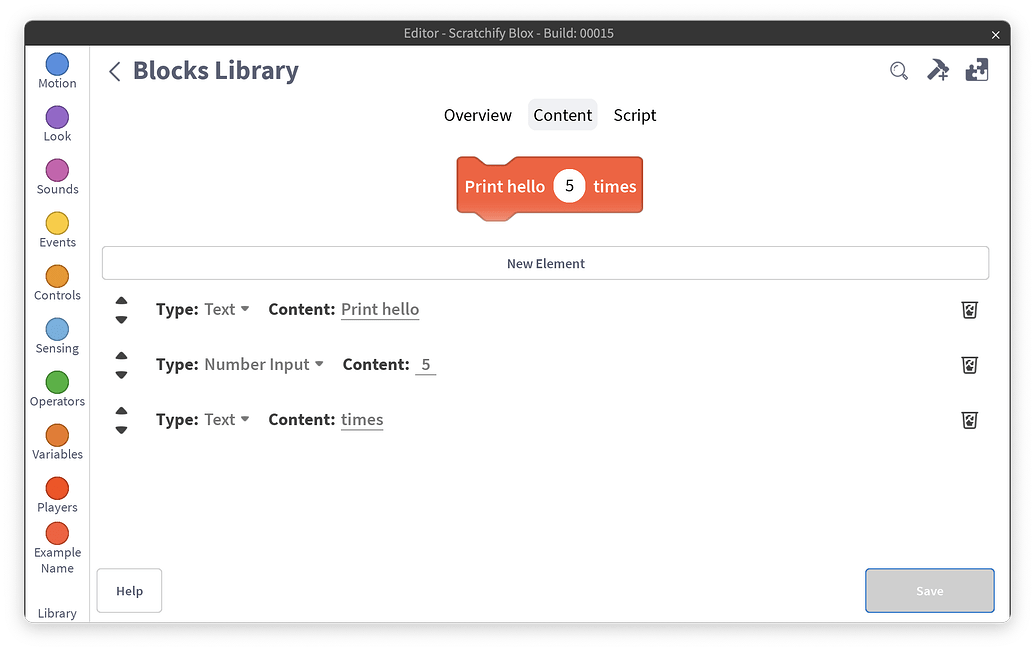Image resolution: width=1035 pixels, height=651 pixels.
Task: Switch to the Script tab
Action: (x=634, y=115)
